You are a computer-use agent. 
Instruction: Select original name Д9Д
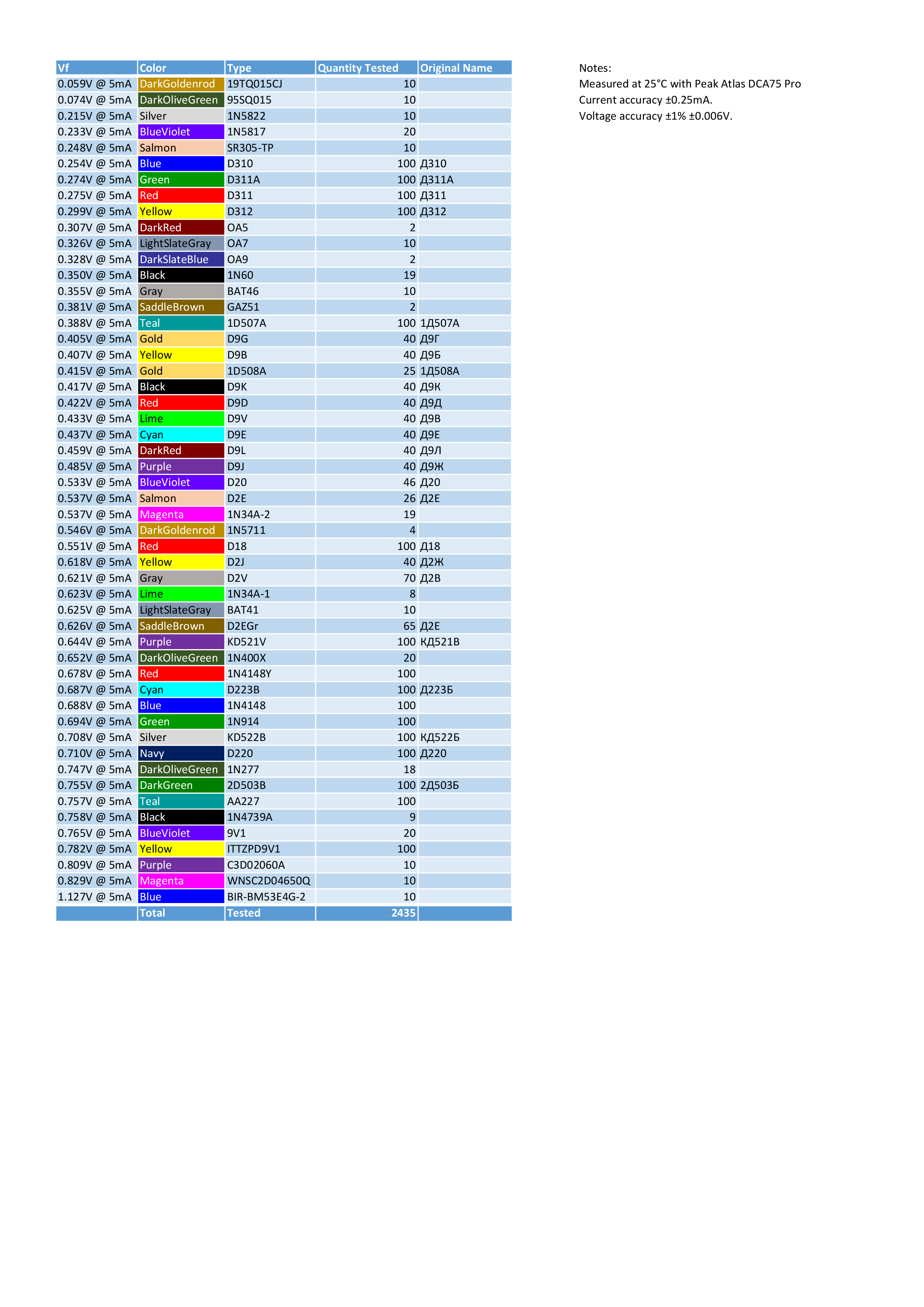(x=465, y=402)
